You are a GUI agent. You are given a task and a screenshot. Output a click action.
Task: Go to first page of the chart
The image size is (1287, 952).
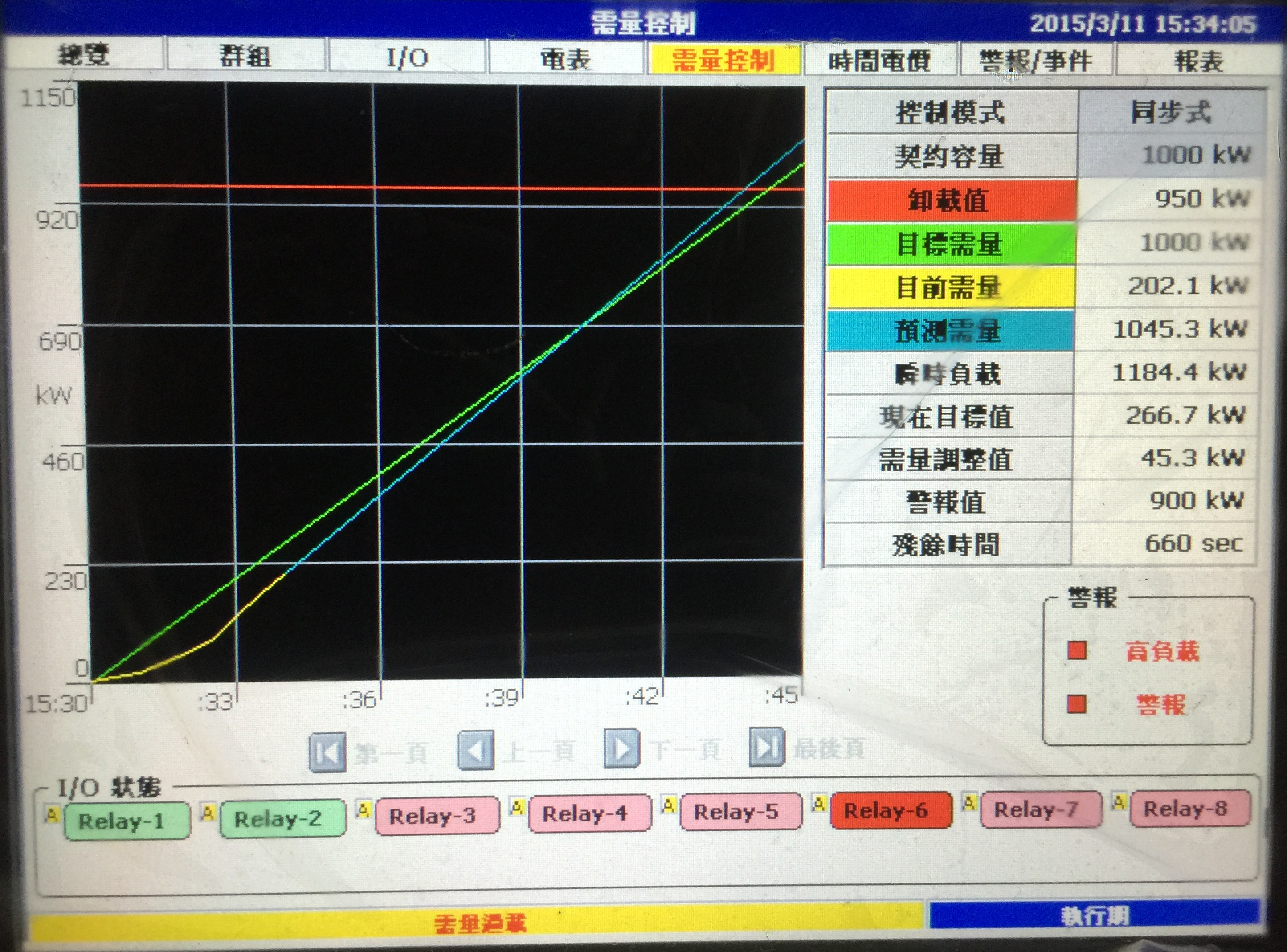[327, 752]
